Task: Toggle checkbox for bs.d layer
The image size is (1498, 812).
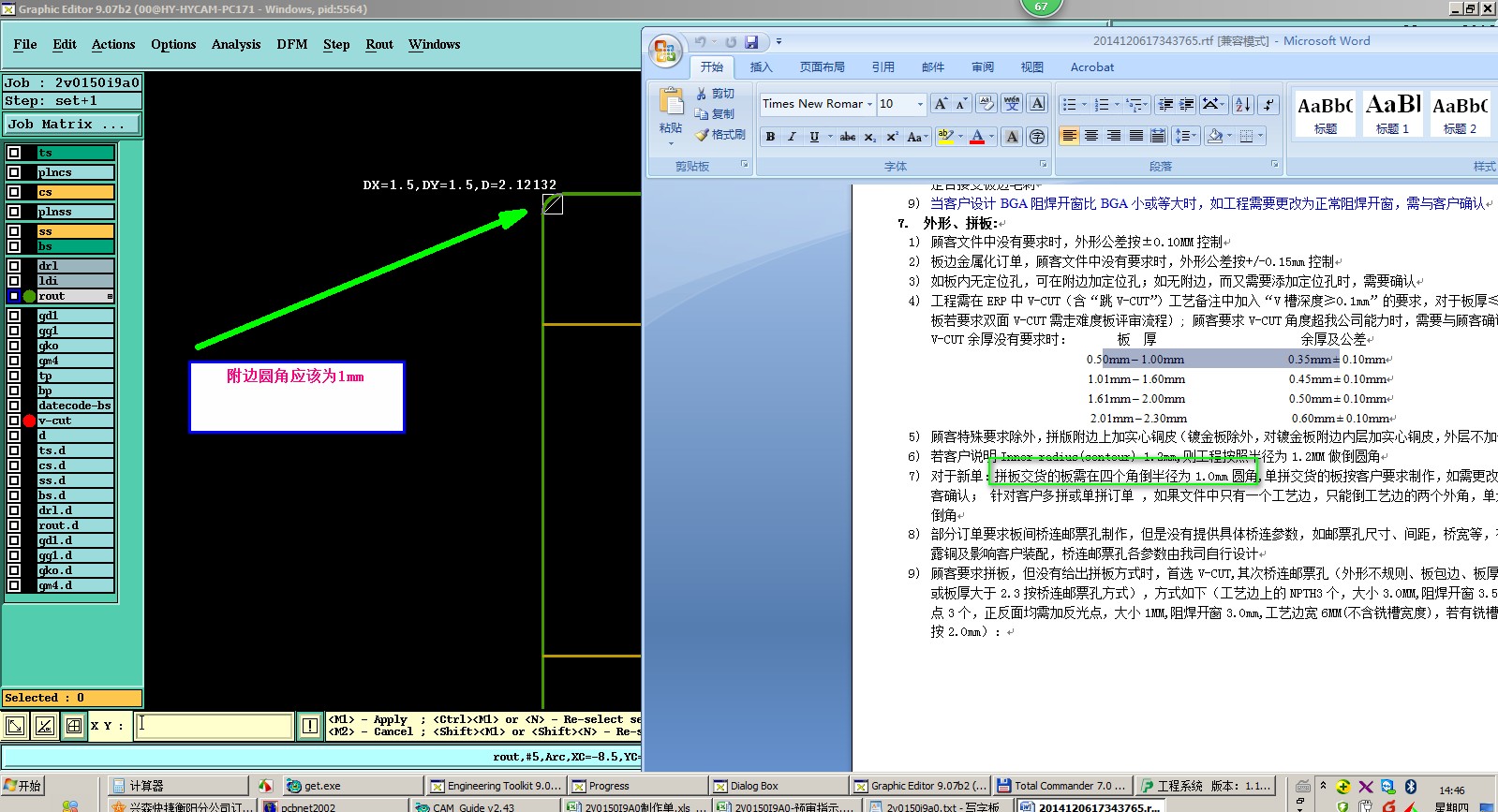Action: [14, 495]
